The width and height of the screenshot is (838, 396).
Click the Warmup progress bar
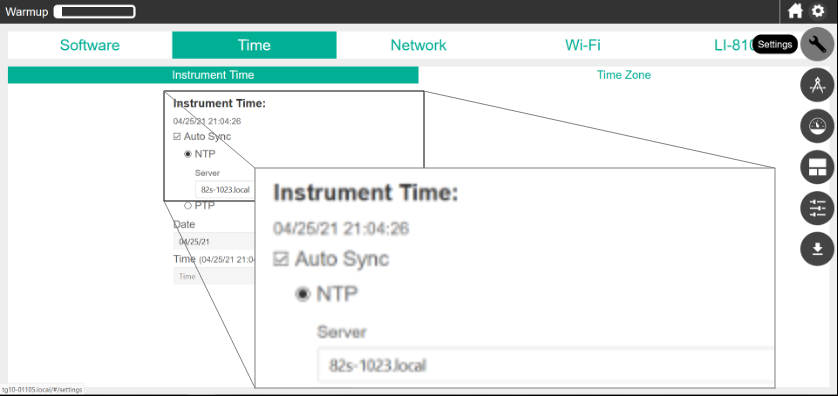(x=95, y=11)
